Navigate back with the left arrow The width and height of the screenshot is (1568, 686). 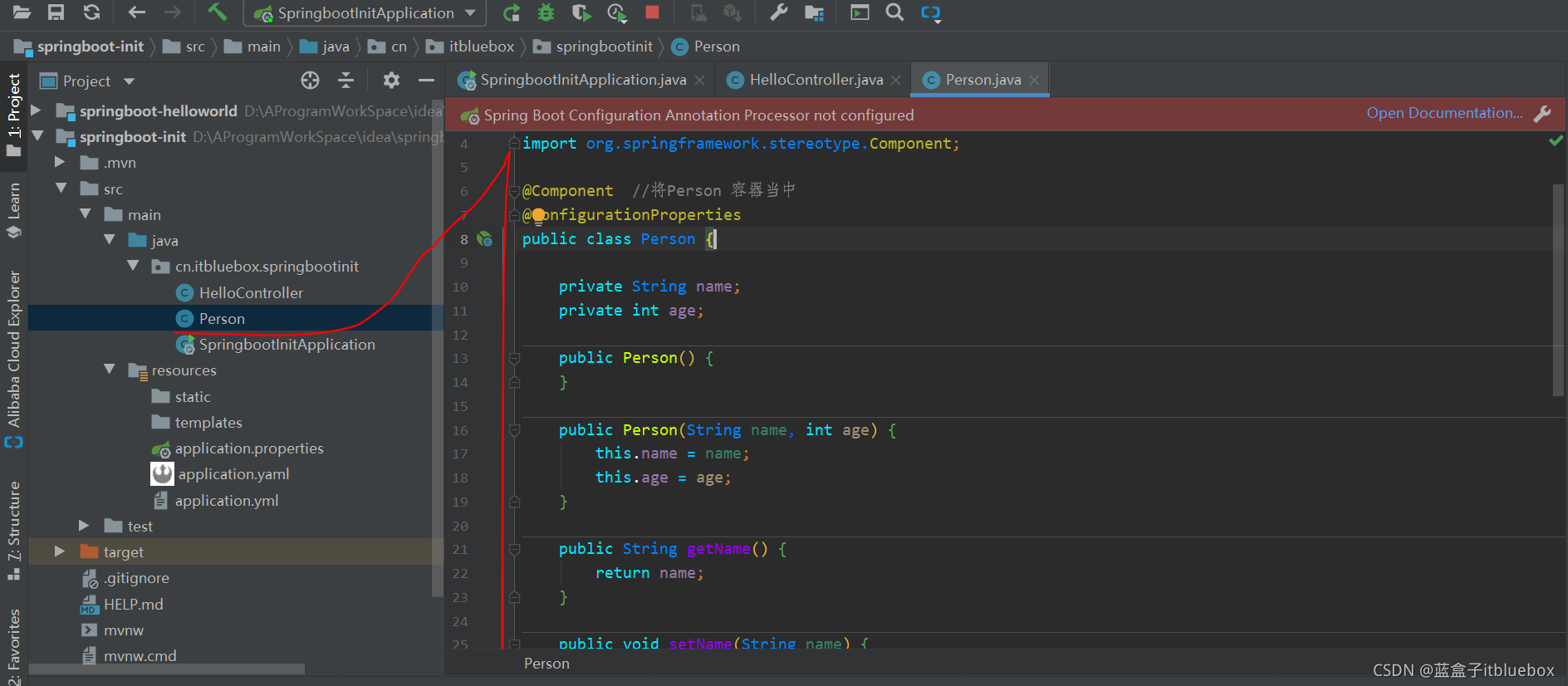pyautogui.click(x=137, y=12)
